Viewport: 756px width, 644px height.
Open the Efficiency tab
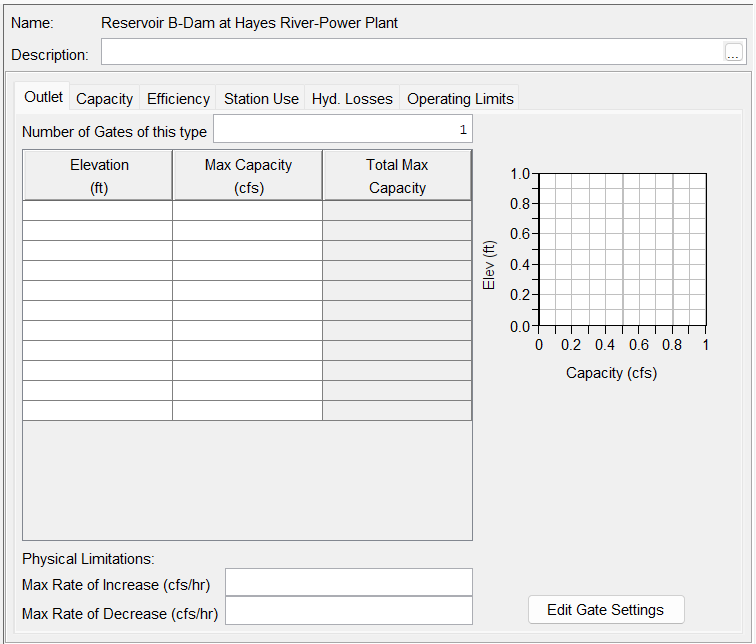(178, 98)
